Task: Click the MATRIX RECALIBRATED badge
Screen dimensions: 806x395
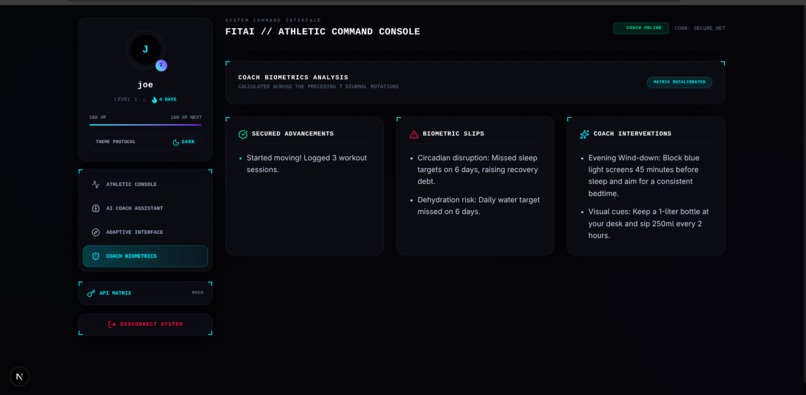Action: tap(679, 82)
